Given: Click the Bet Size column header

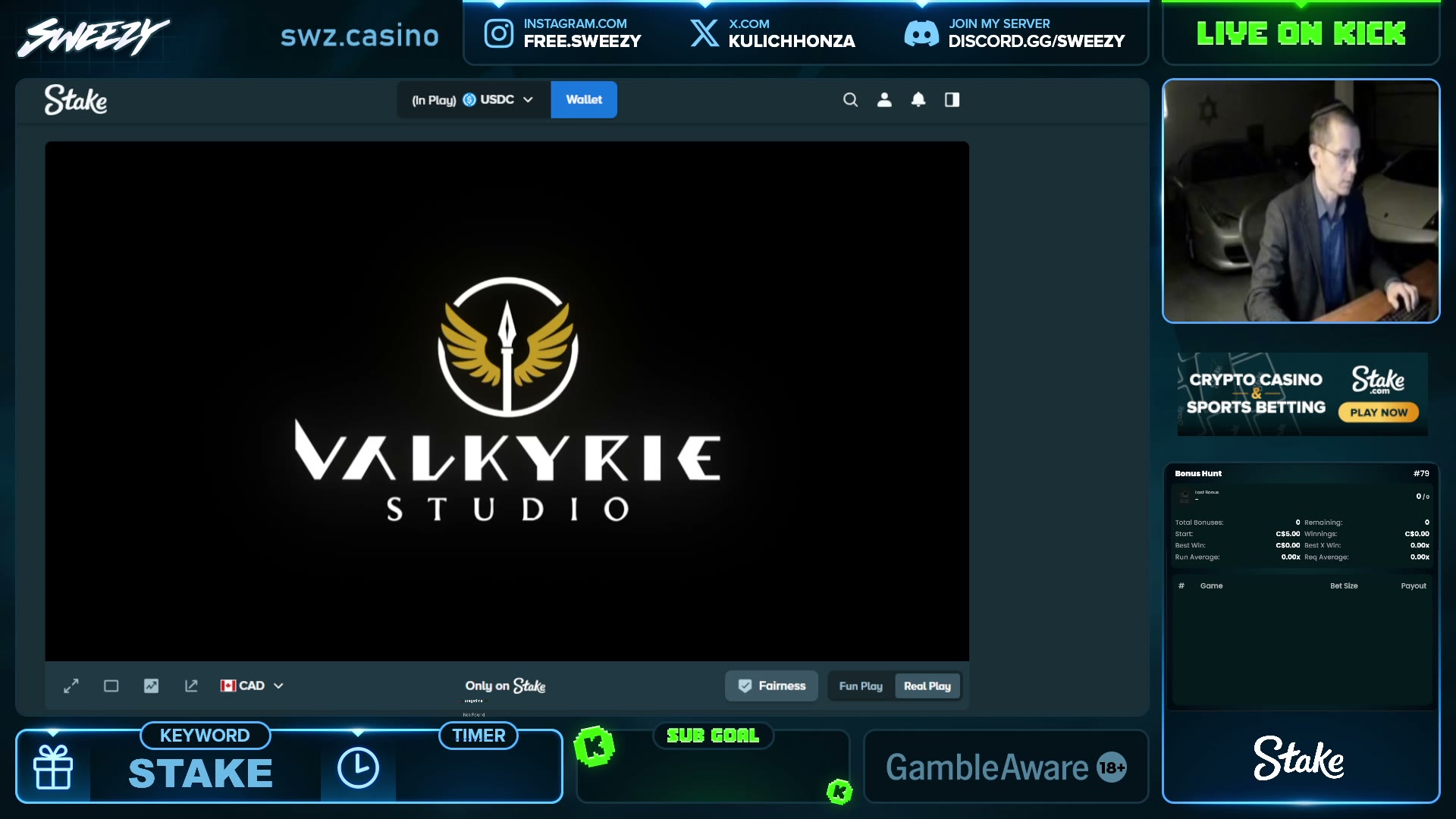Looking at the screenshot, I should (1344, 585).
